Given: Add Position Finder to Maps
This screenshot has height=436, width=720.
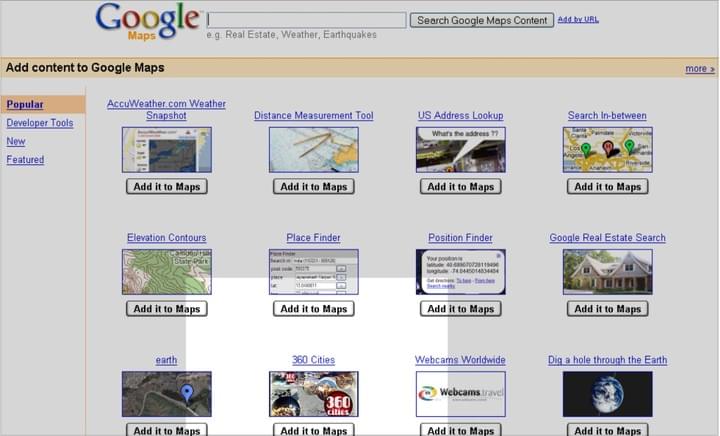Looking at the screenshot, I should click(x=461, y=309).
